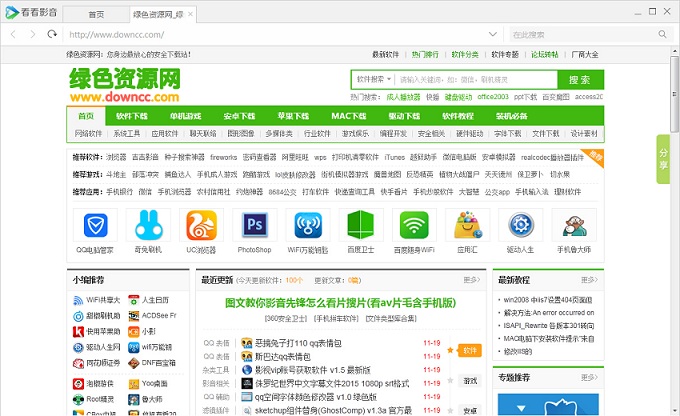
Task: Select 安卓下载 in green navigation bar
Action: click(x=239, y=116)
